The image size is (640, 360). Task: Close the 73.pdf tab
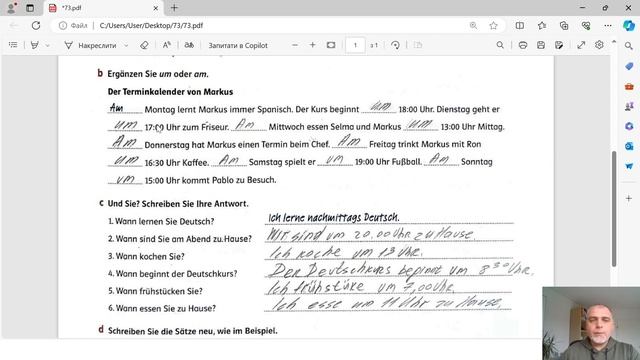pos(156,8)
